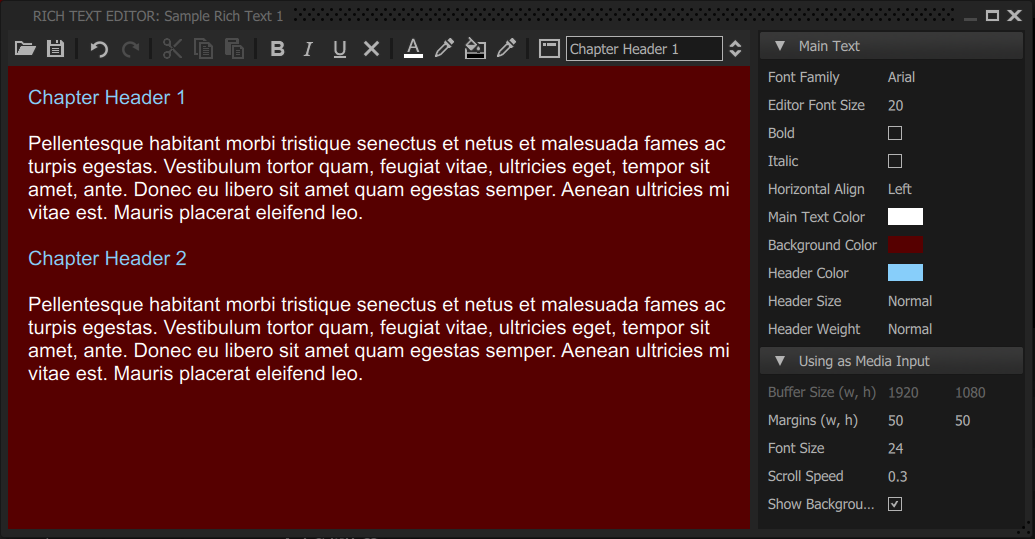Close the Rich Text Editor window
Image resolution: width=1035 pixels, height=539 pixels.
point(1015,15)
